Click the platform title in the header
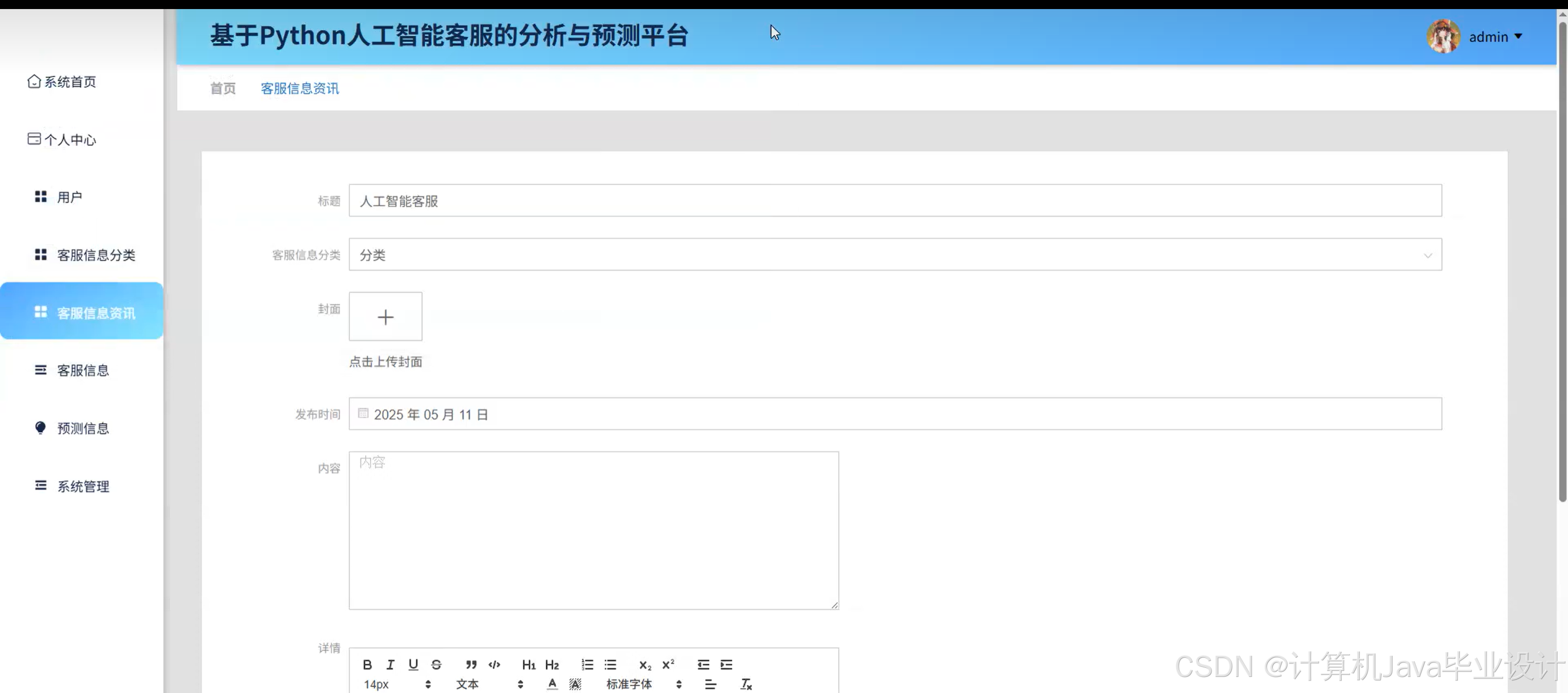The width and height of the screenshot is (1568, 693). [x=449, y=35]
